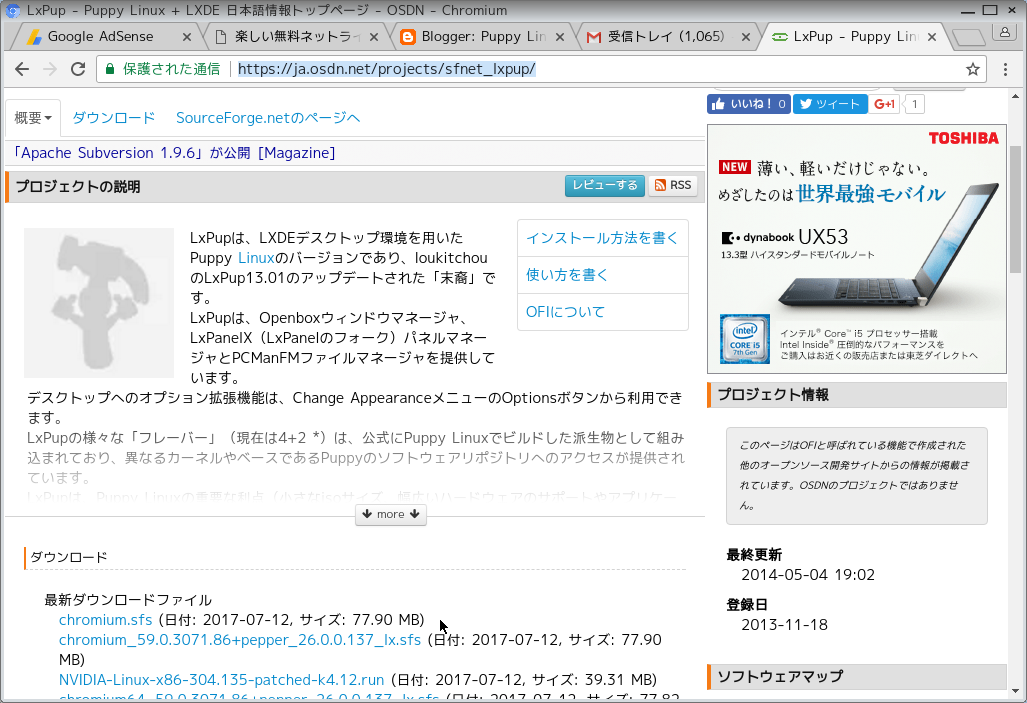Image resolution: width=1027 pixels, height=703 pixels.
Task: Click the Linux link in project description
Action: point(255,258)
